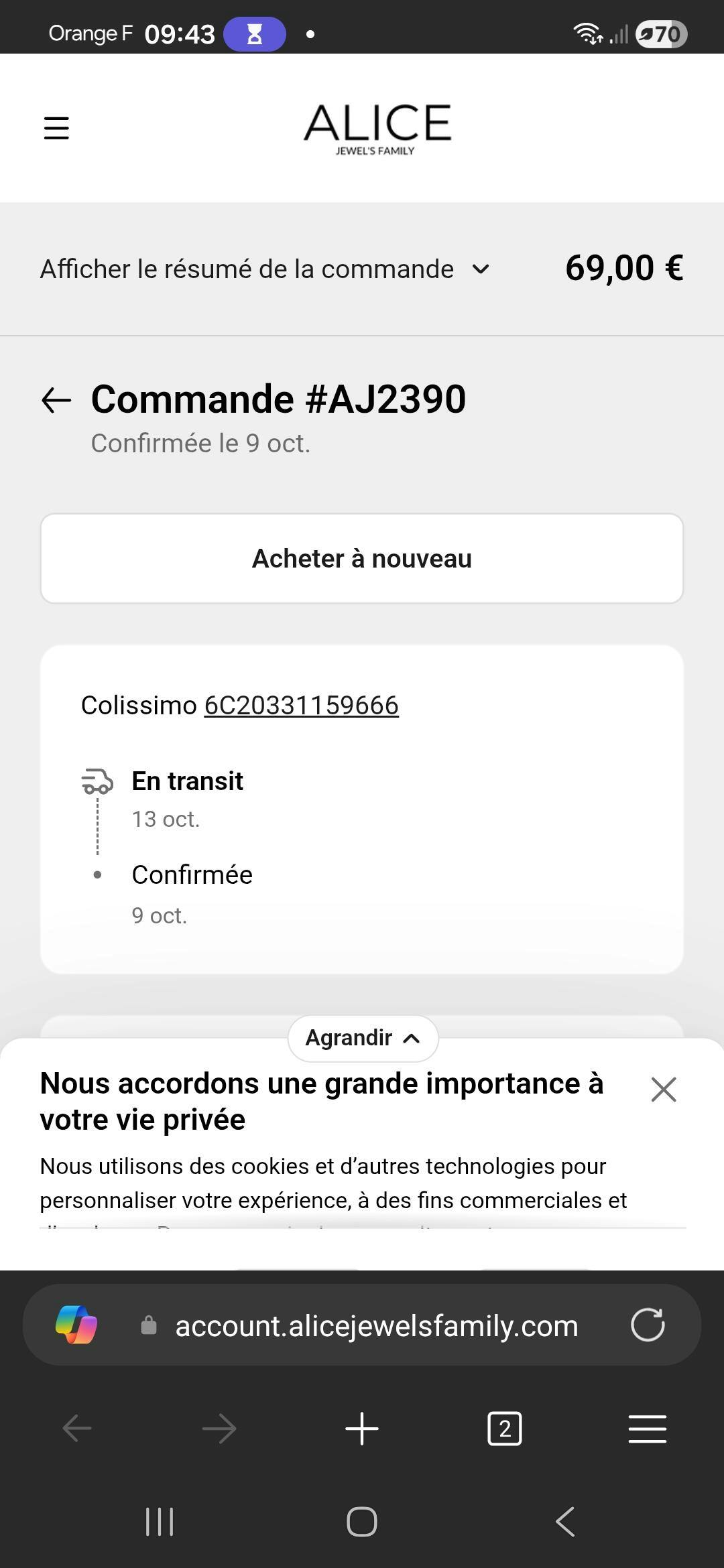This screenshot has height=1568, width=724.
Task: Tap the address bar URL field
Action: (x=376, y=1326)
